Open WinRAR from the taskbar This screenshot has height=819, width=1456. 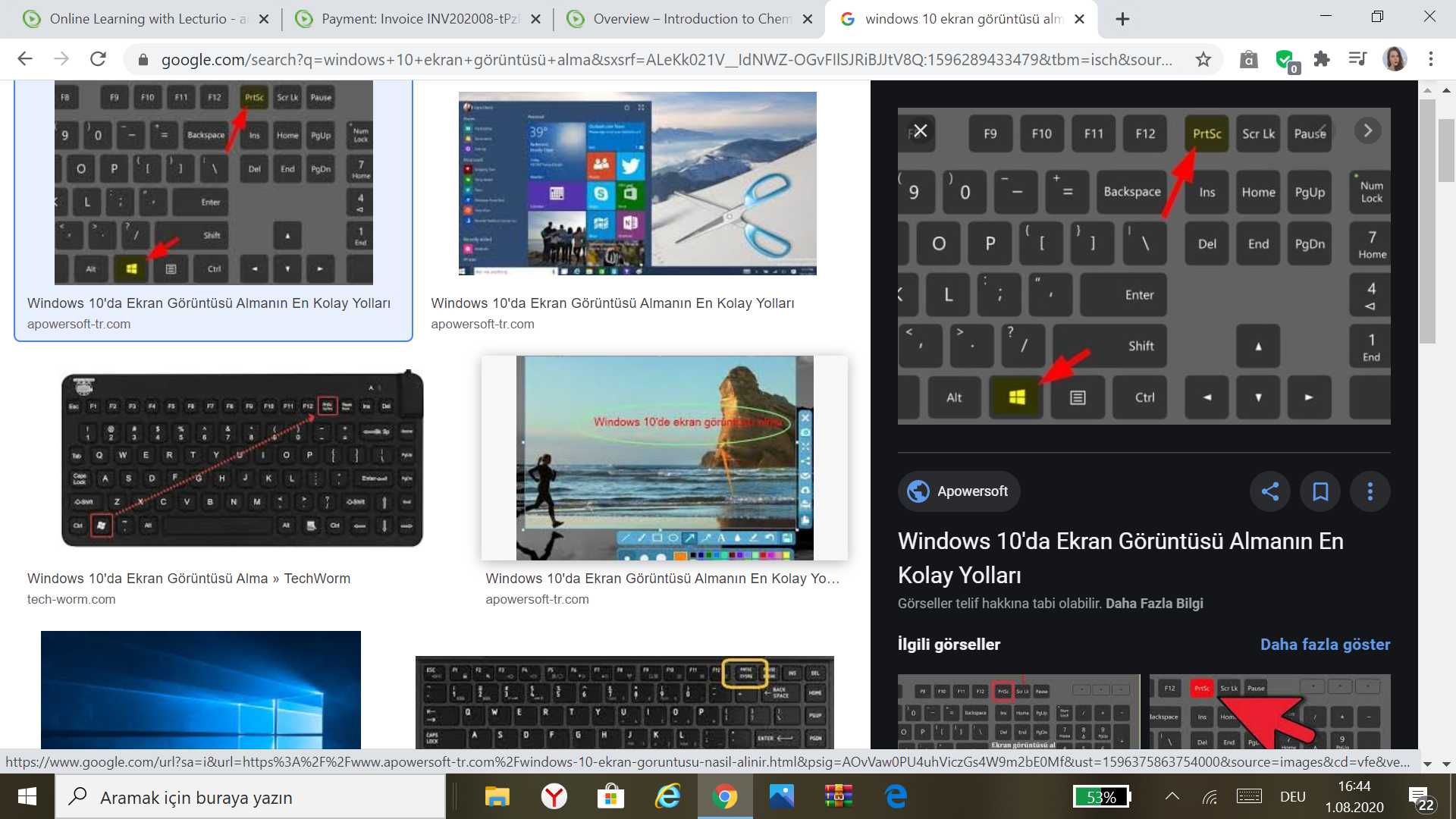[839, 796]
